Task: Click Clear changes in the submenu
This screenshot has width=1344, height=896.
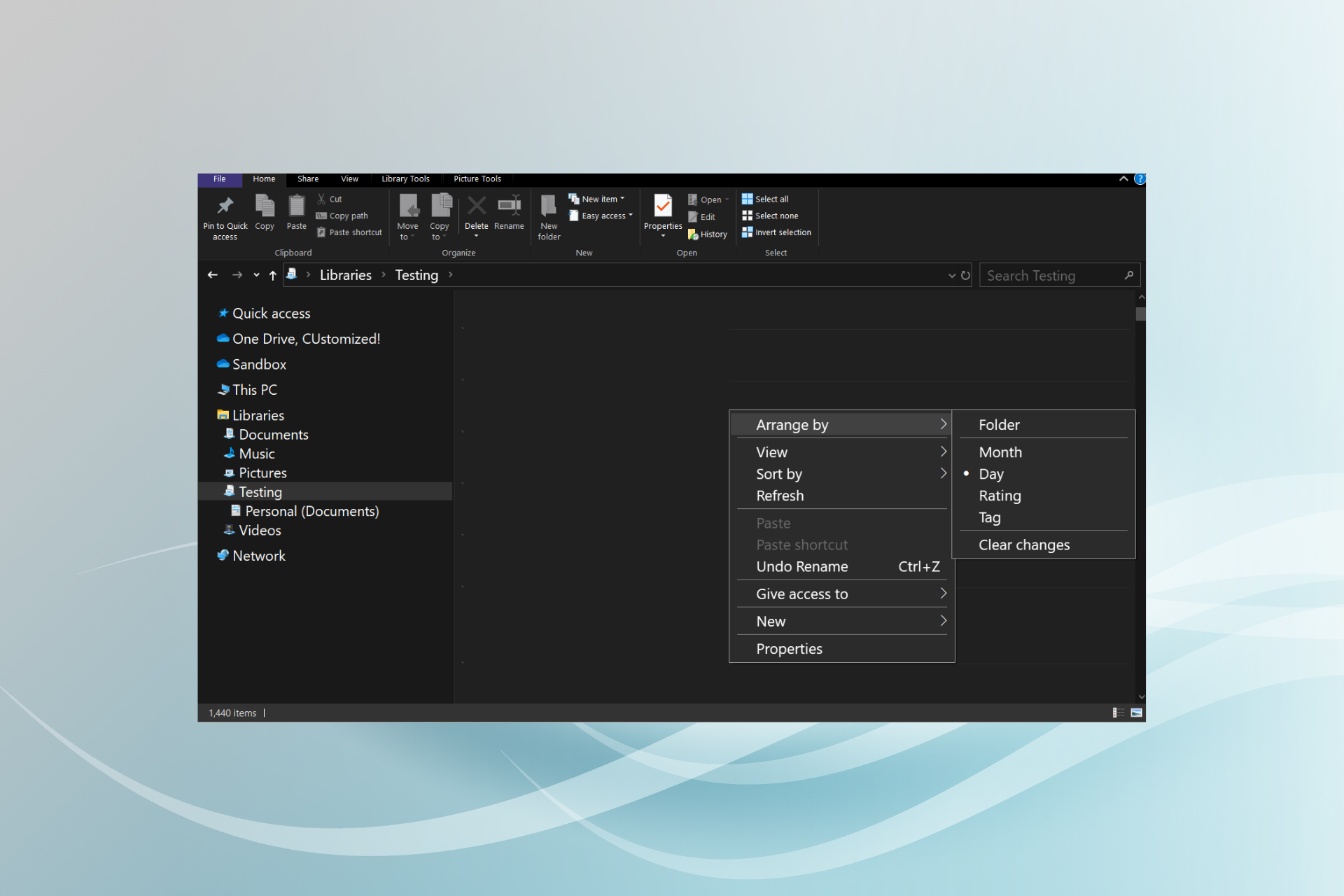Action: (x=1023, y=545)
